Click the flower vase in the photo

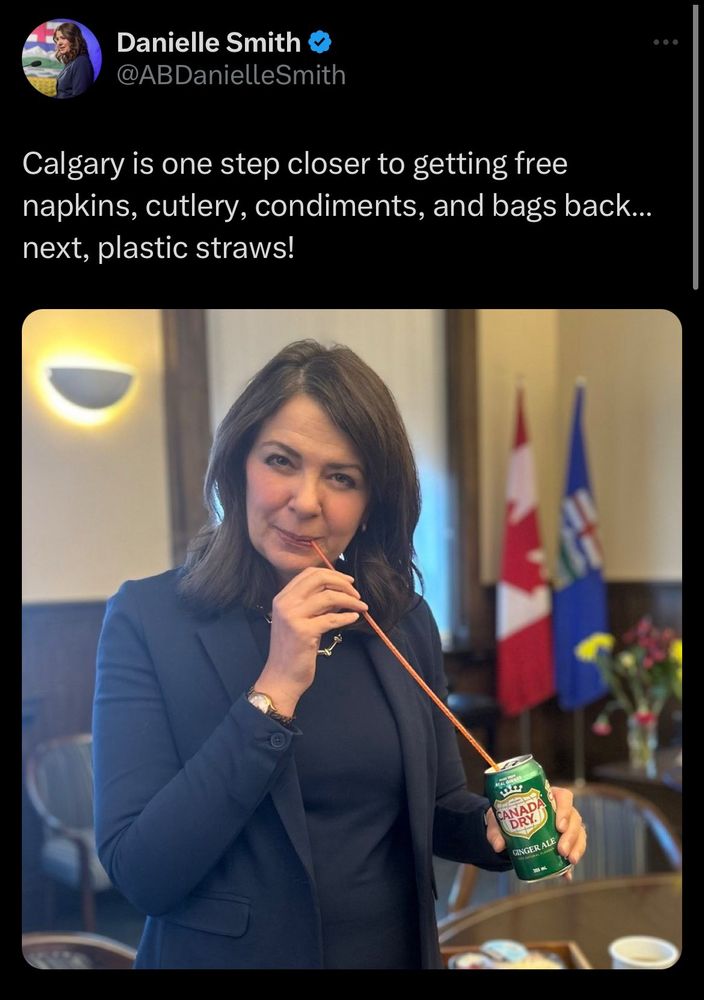click(x=643, y=742)
